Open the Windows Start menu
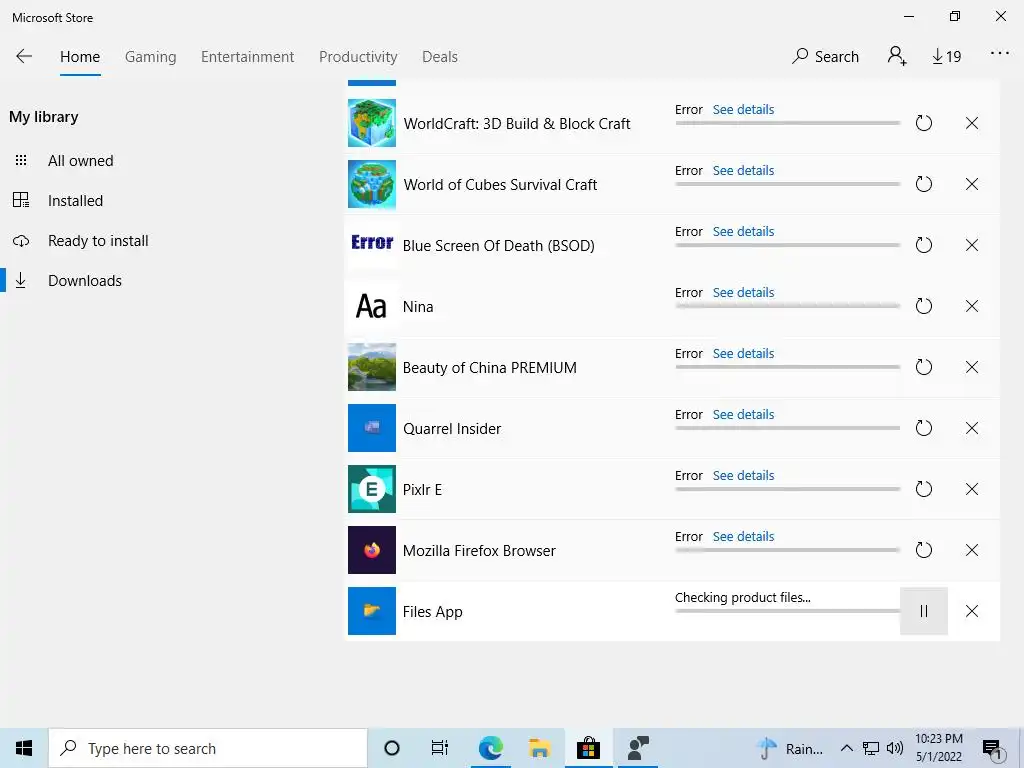The width and height of the screenshot is (1024, 768). (x=24, y=748)
